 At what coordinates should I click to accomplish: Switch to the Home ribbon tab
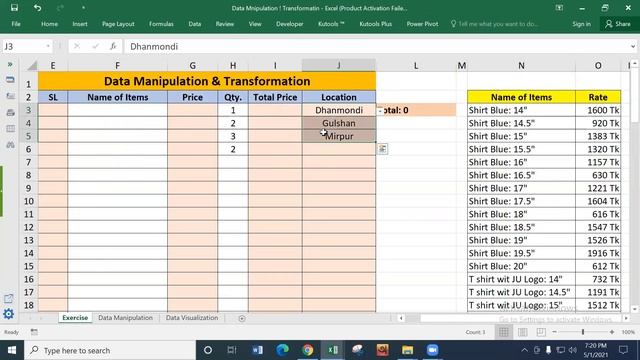coord(49,24)
